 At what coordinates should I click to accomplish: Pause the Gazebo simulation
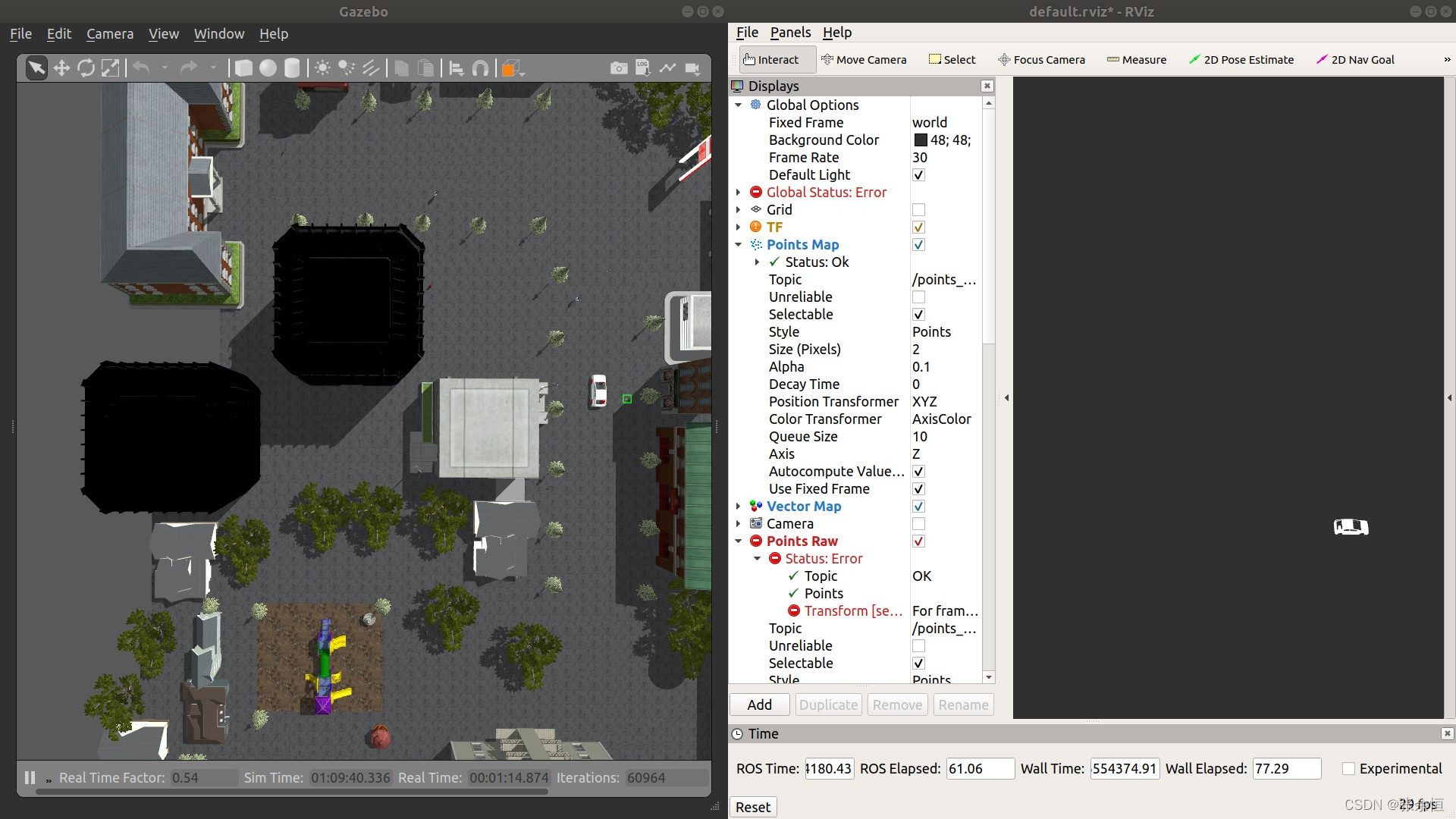click(x=30, y=777)
